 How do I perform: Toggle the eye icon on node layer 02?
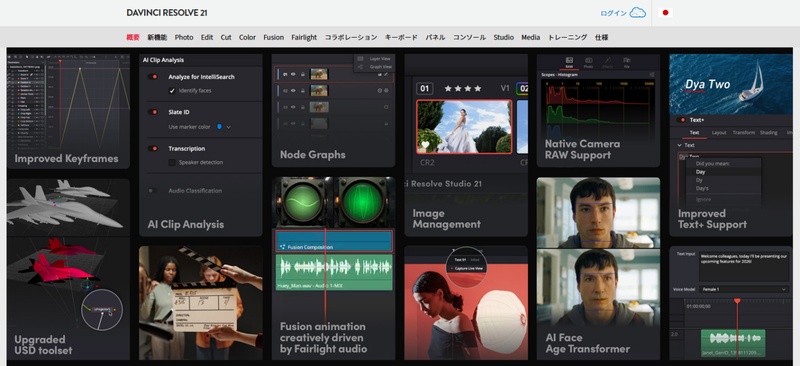click(293, 90)
